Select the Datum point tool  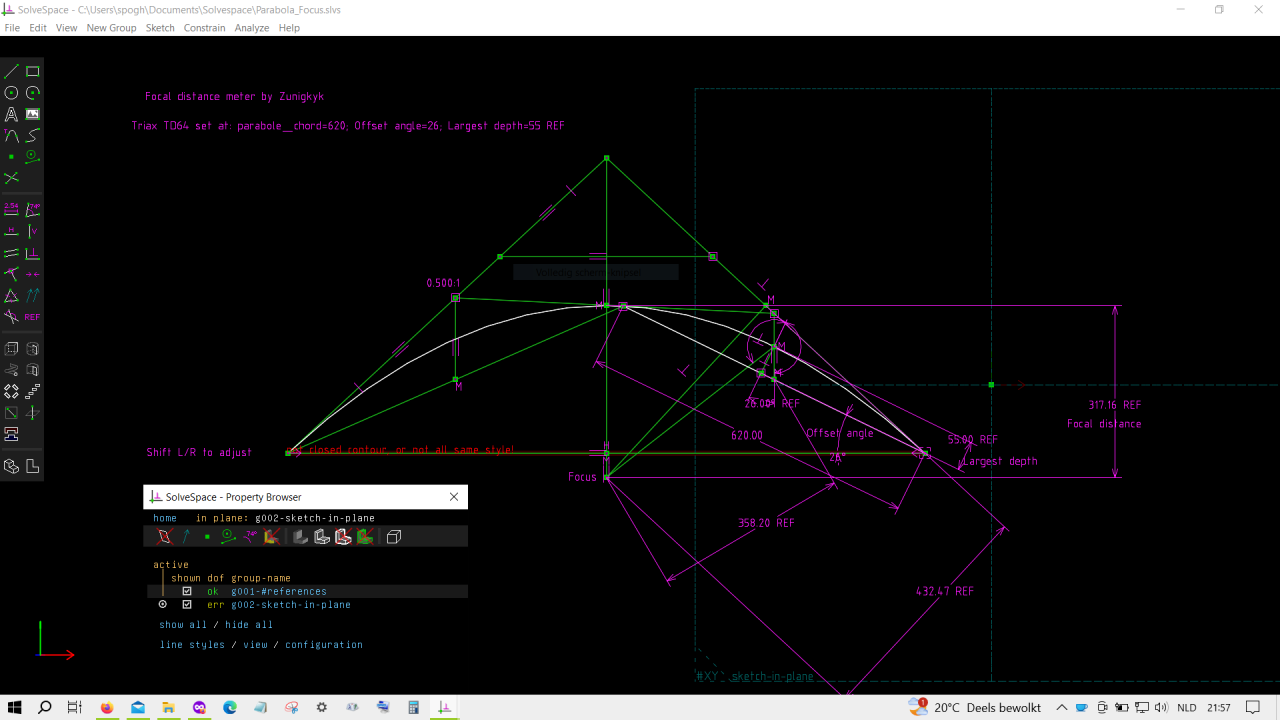tap(11, 156)
